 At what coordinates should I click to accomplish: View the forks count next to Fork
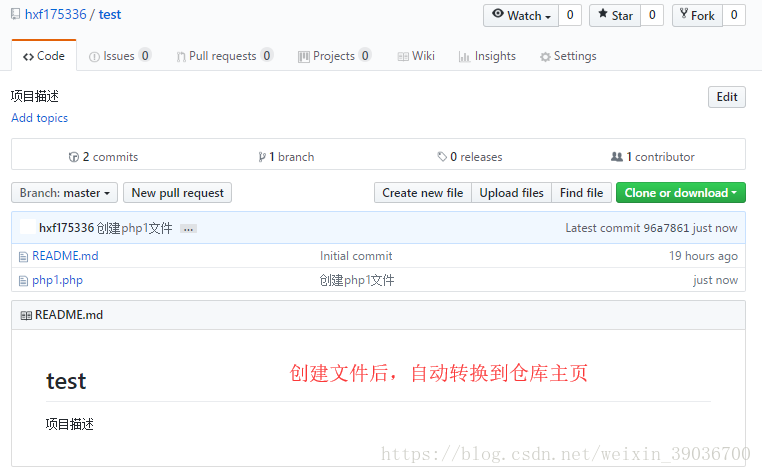click(734, 16)
